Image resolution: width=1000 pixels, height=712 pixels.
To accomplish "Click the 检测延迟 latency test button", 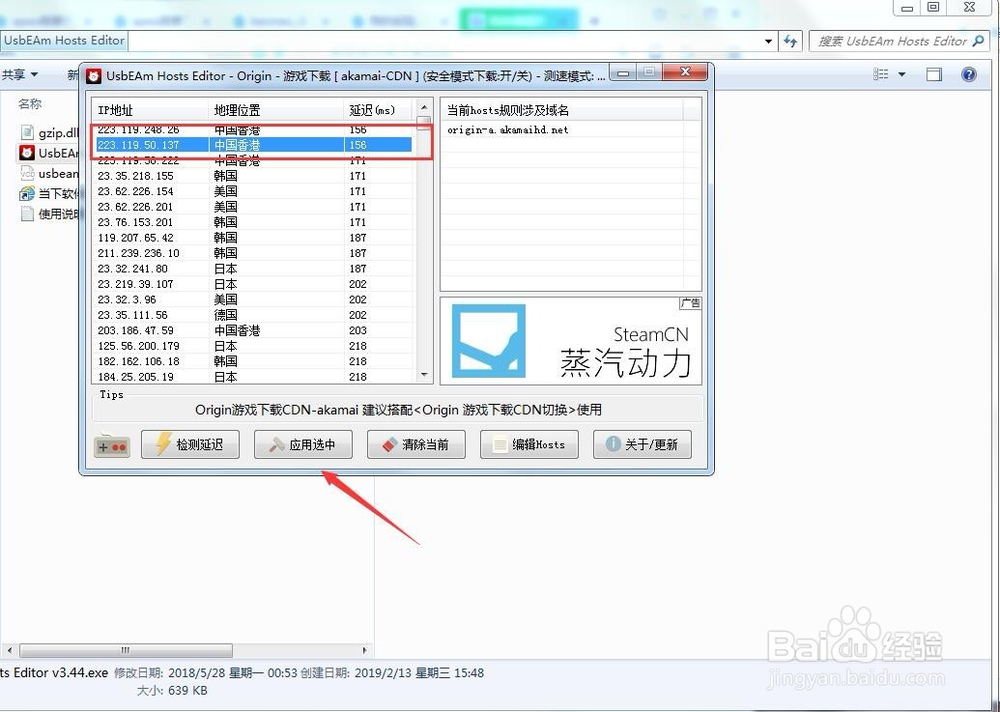I will pos(190,445).
